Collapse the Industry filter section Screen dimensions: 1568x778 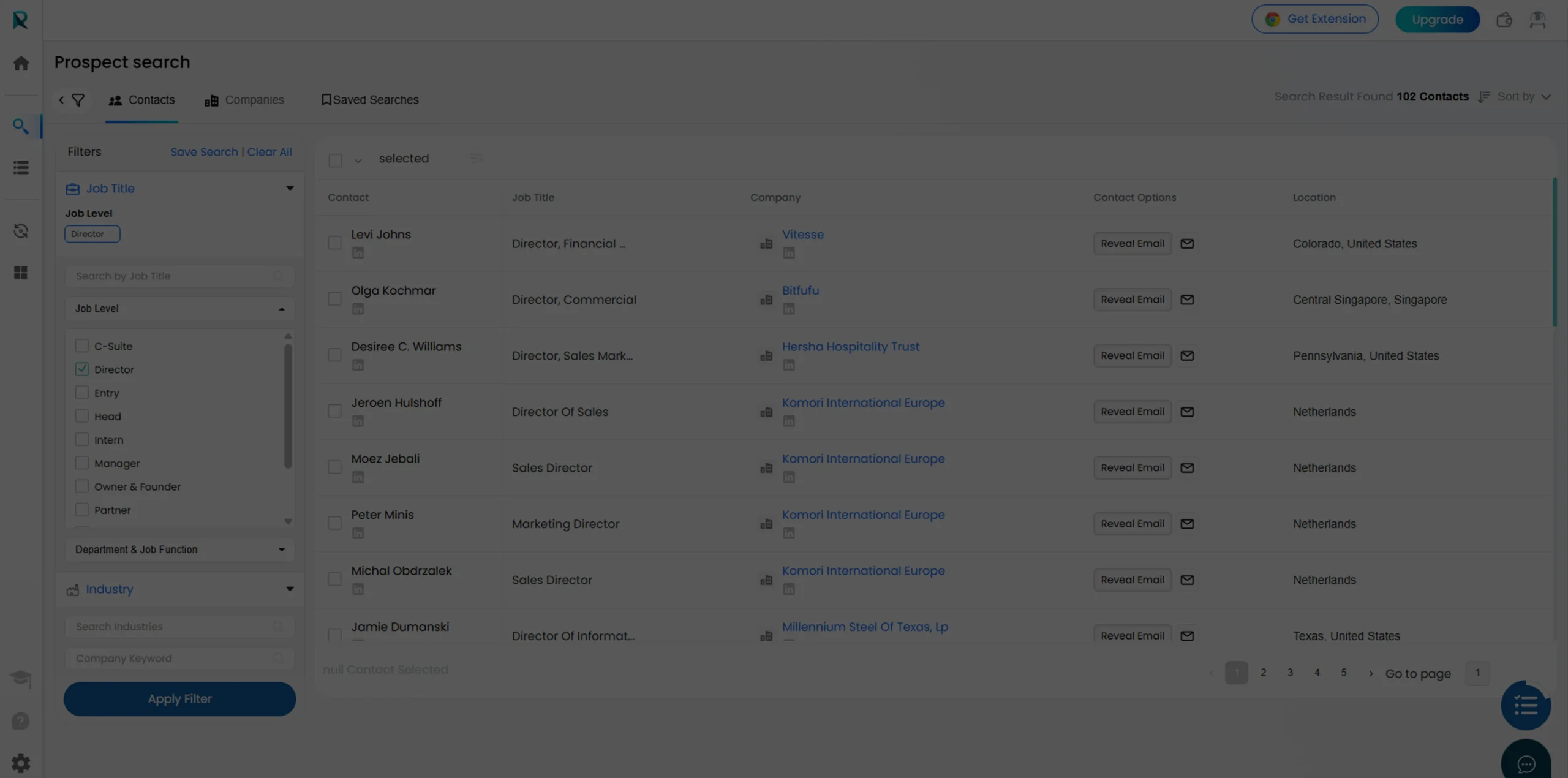click(x=290, y=589)
